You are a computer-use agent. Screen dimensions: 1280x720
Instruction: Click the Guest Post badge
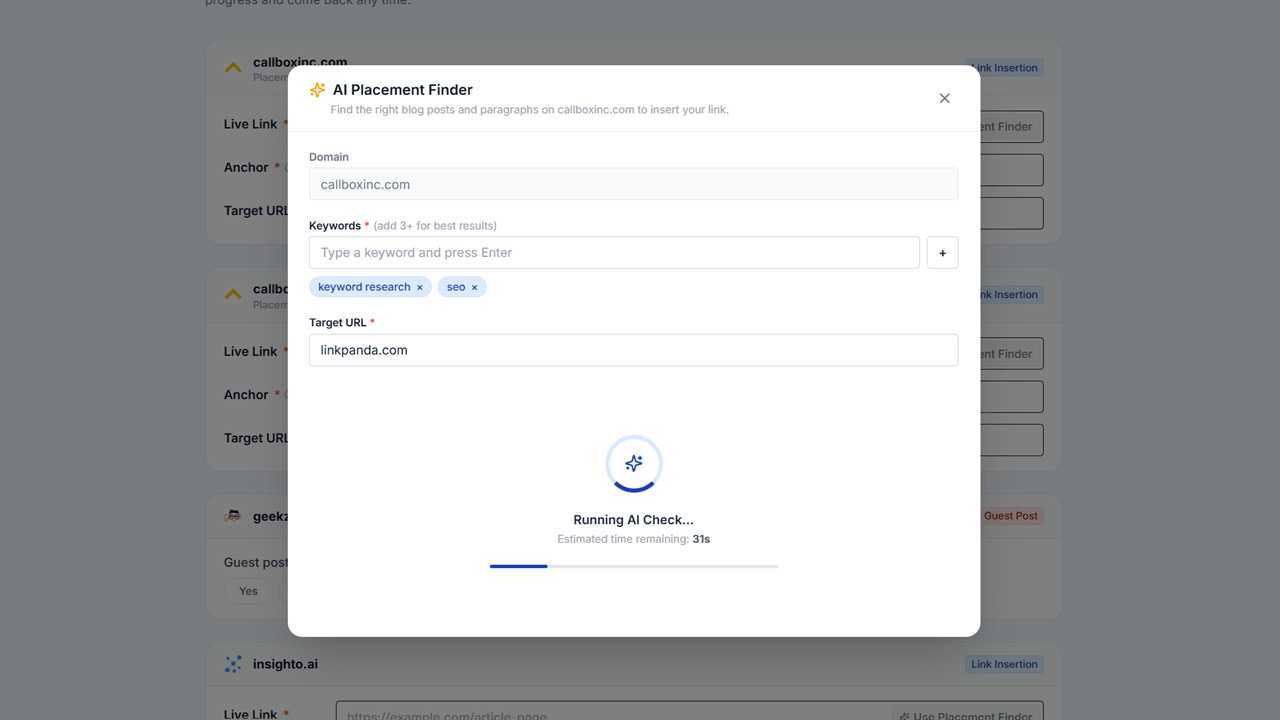coord(1010,516)
